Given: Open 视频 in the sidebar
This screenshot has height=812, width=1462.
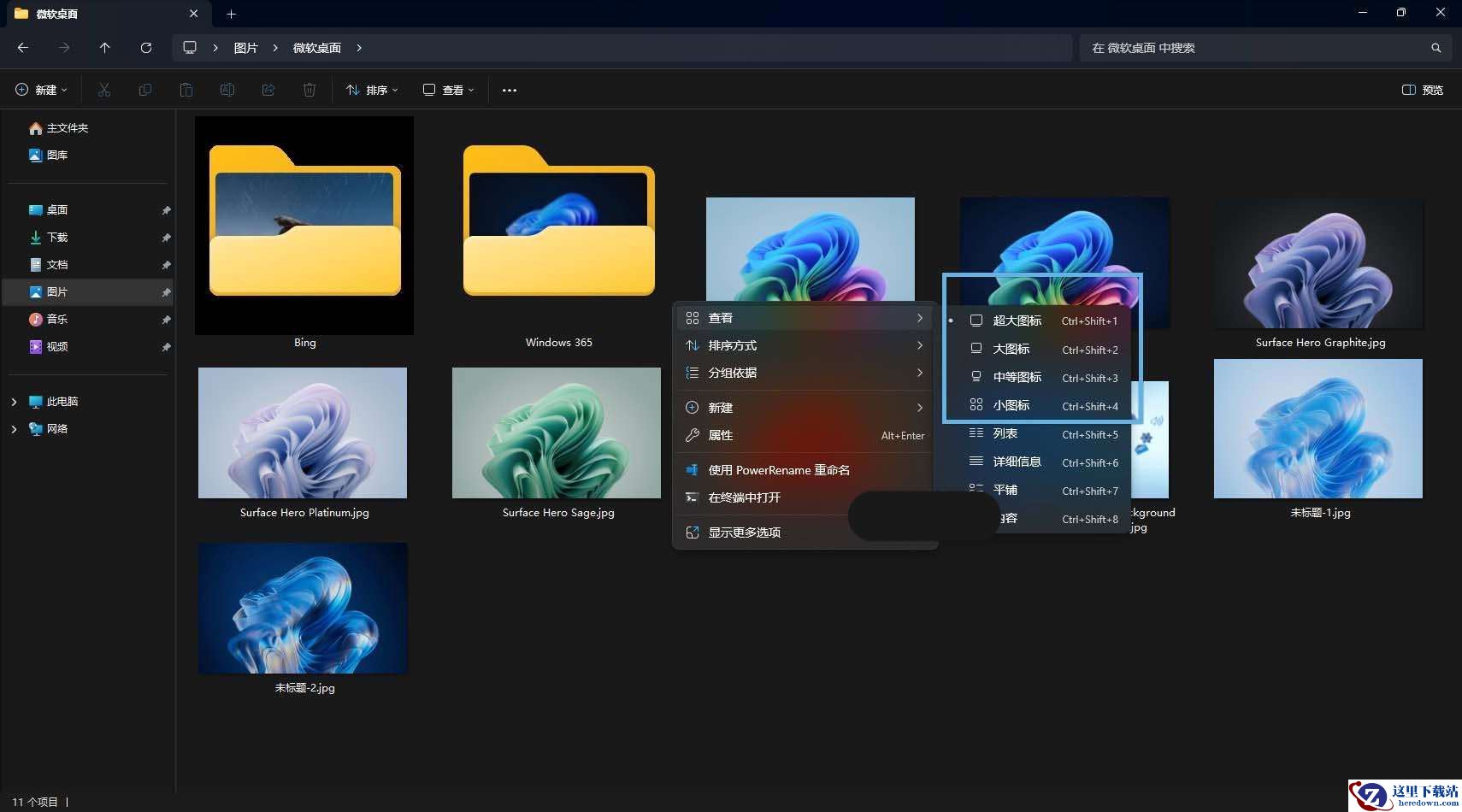Looking at the screenshot, I should [x=49, y=347].
